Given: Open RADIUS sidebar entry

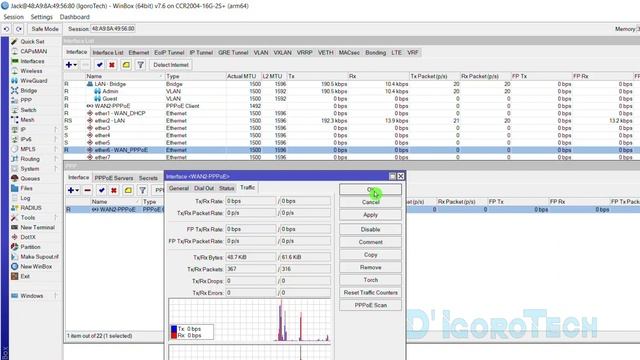Looking at the screenshot, I should tap(31, 208).
